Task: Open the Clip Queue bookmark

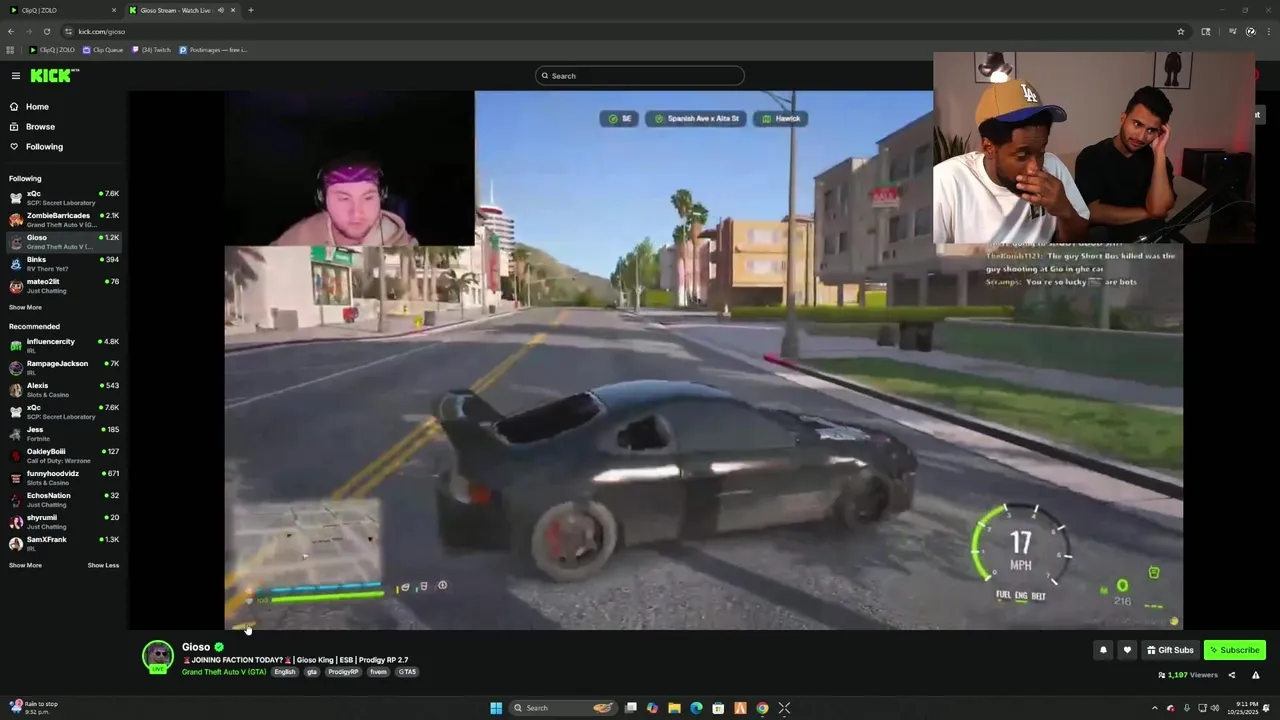Action: [103, 50]
